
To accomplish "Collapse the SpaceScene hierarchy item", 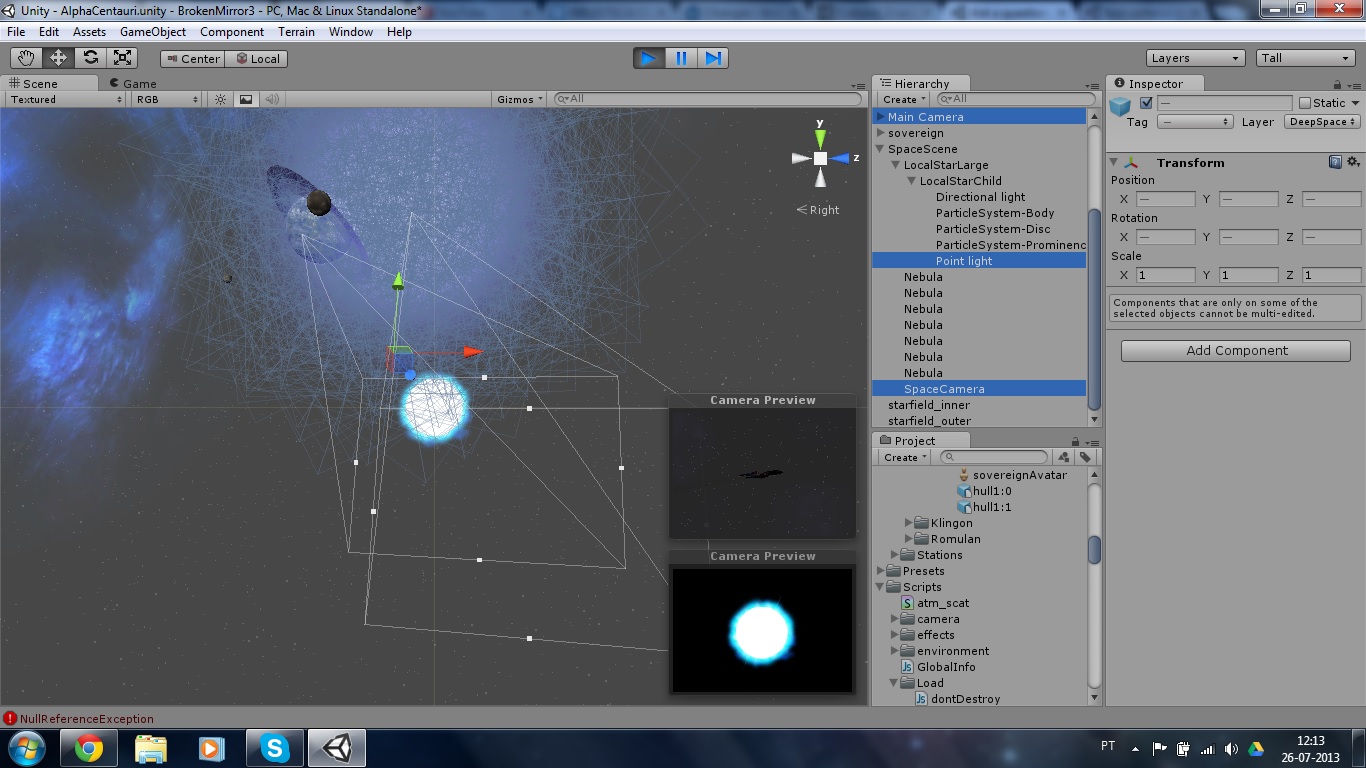I will click(881, 149).
